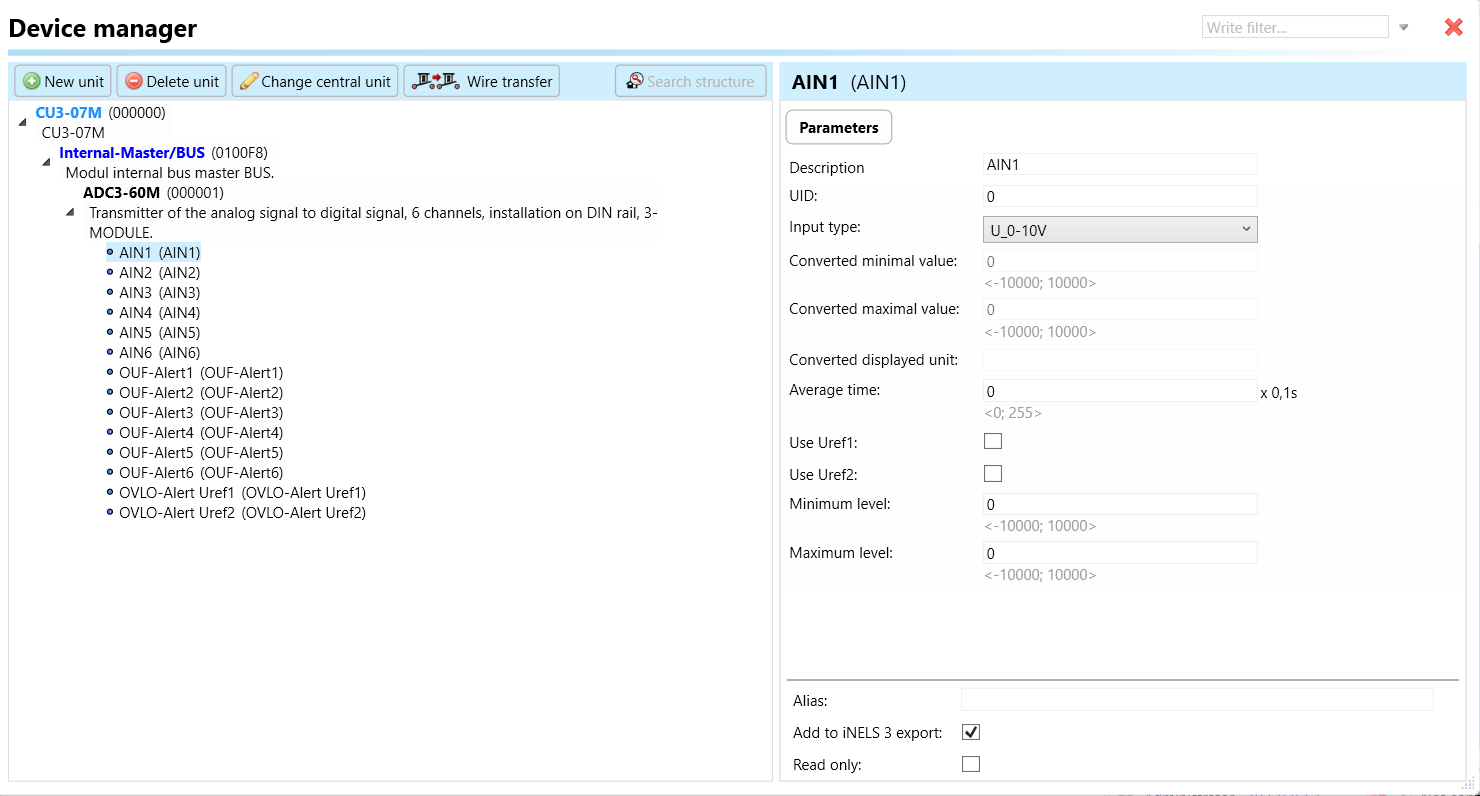The height and width of the screenshot is (796, 1480).
Task: Select OVLO-Alert Uref2 tree item
Action: click(x=242, y=513)
